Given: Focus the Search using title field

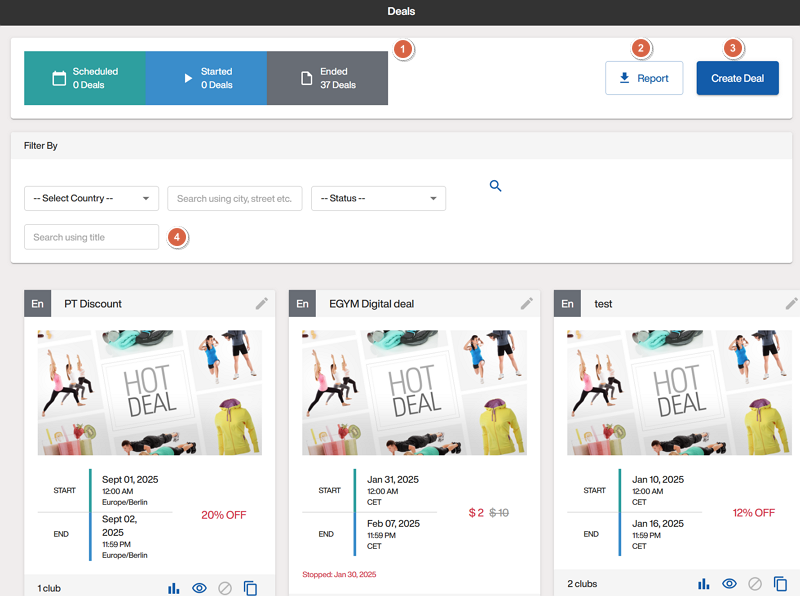Looking at the screenshot, I should [x=91, y=237].
